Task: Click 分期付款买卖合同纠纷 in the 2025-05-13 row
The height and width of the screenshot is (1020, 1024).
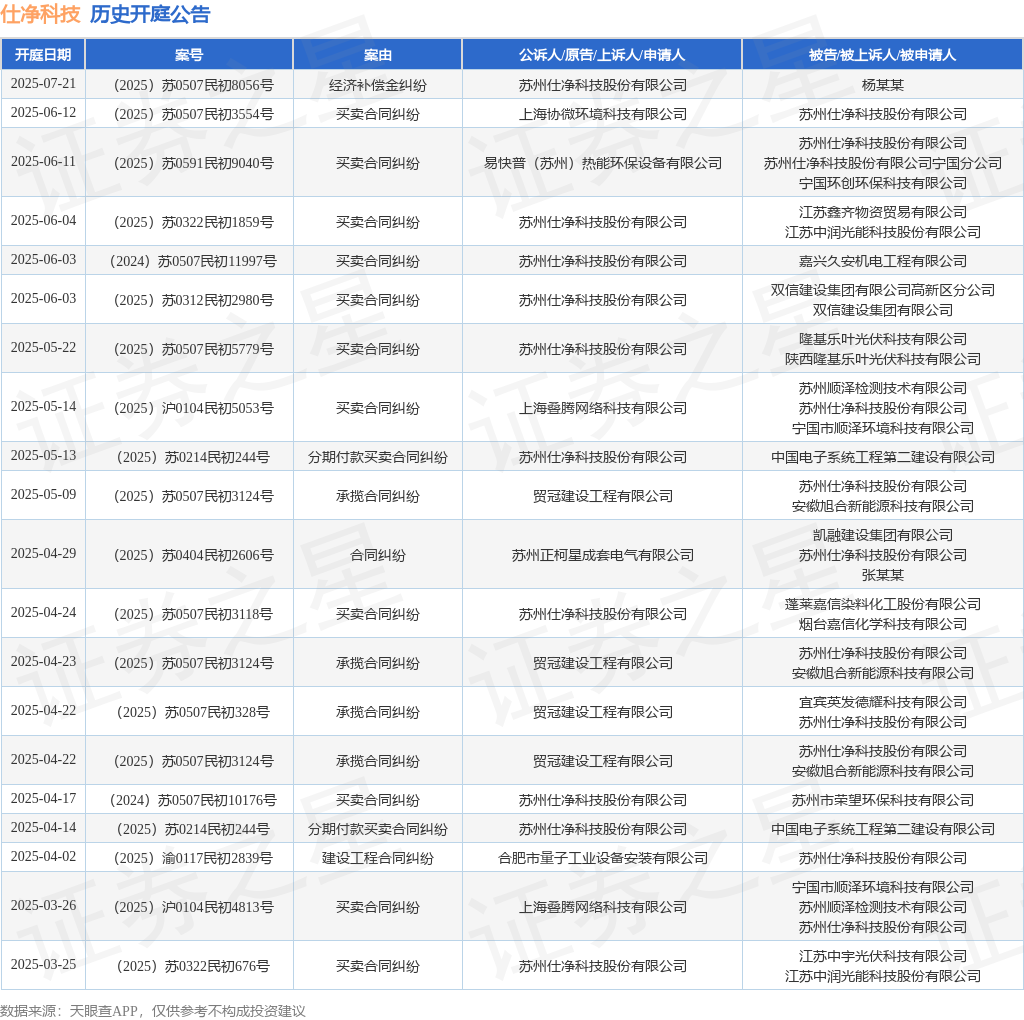Action: [377, 457]
